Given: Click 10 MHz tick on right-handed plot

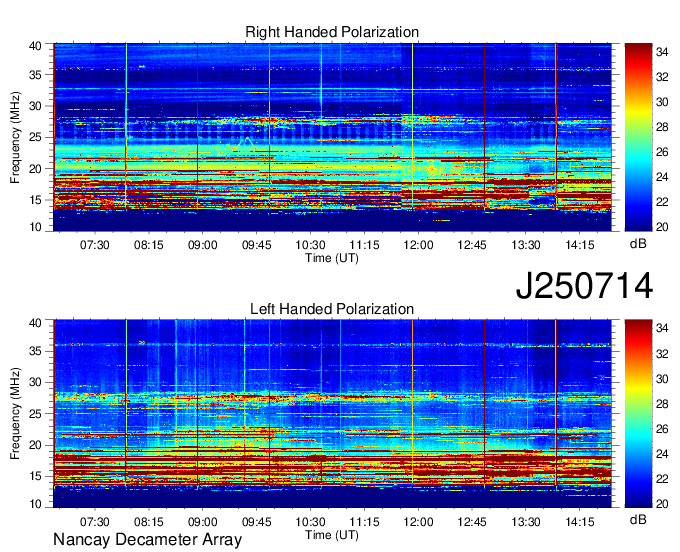Looking at the screenshot, I should [35, 227].
